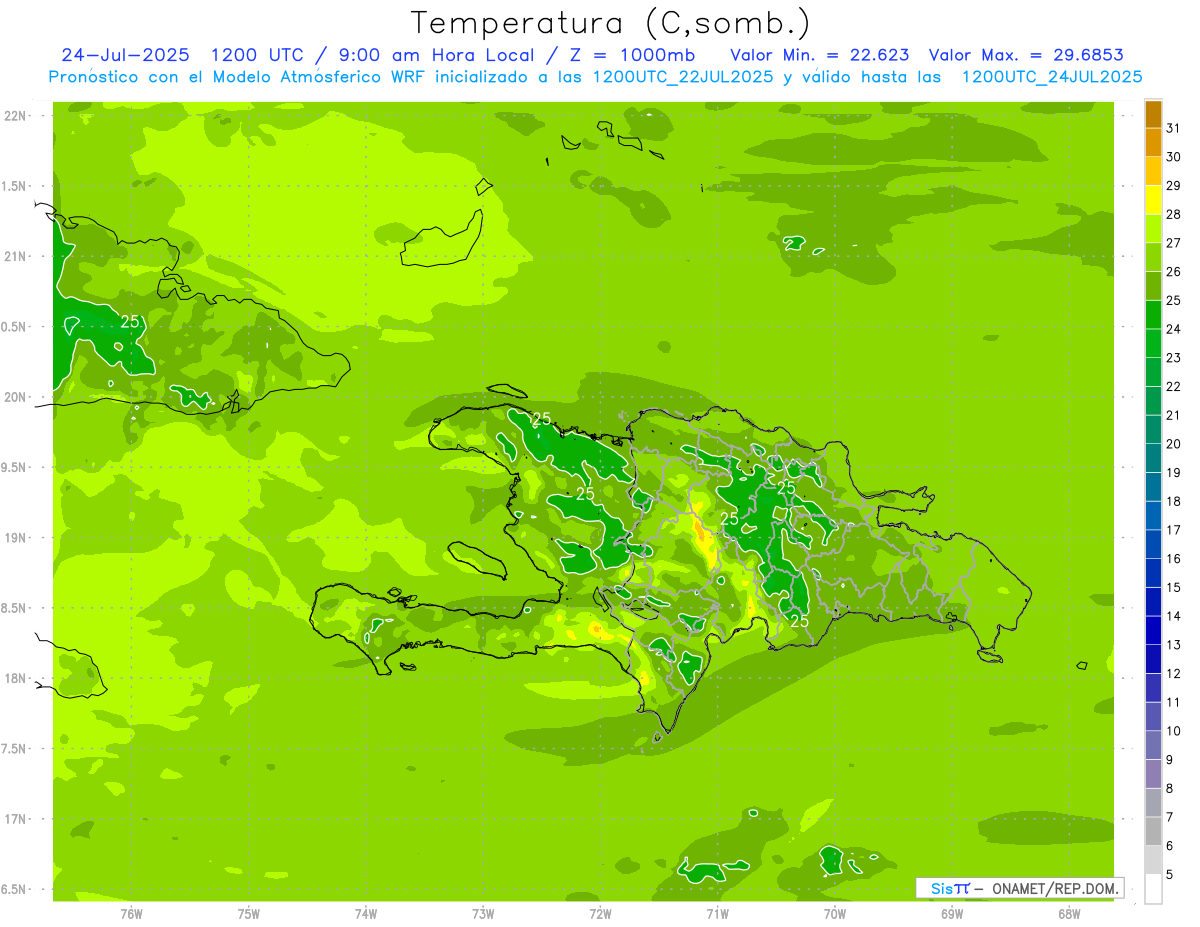The image size is (1200, 927).
Task: Click the 73W longitude axis label
Action: [483, 914]
